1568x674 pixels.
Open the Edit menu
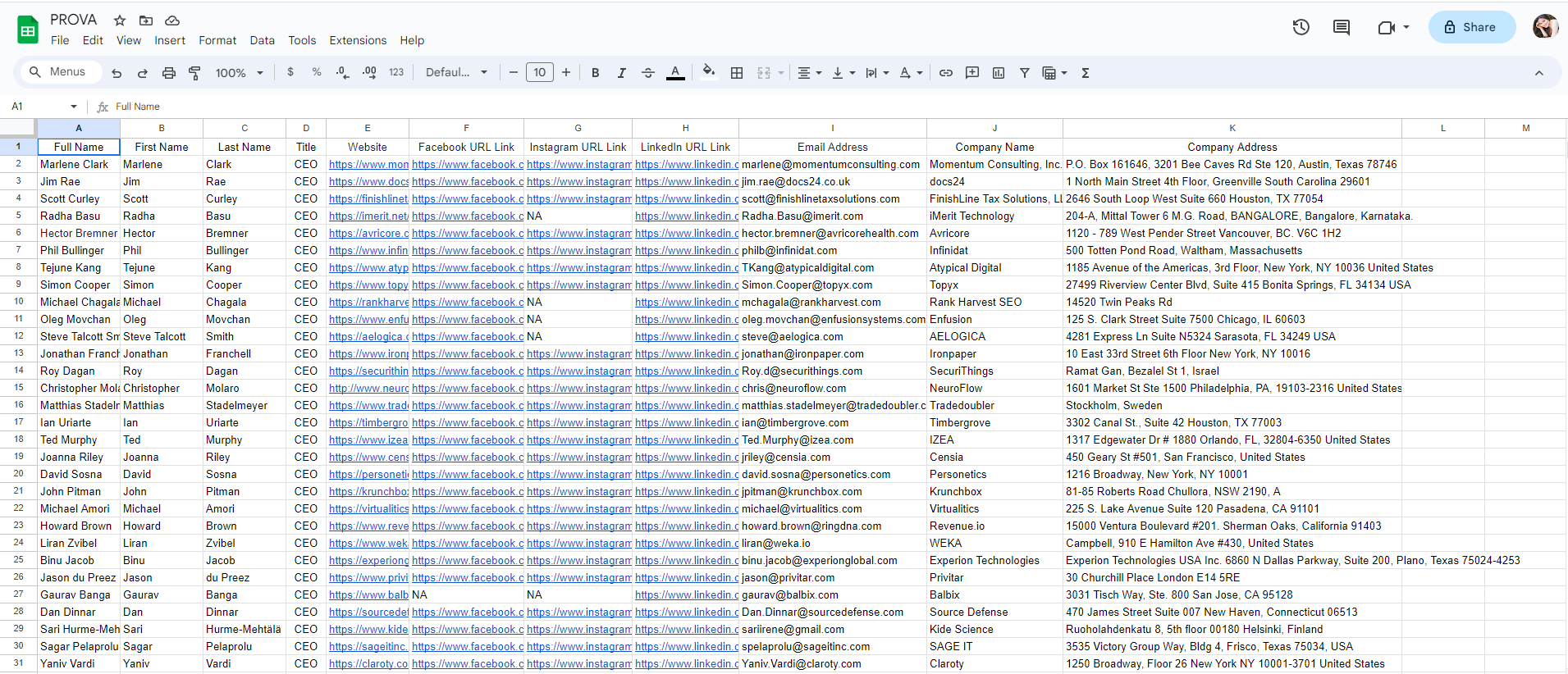click(x=93, y=40)
